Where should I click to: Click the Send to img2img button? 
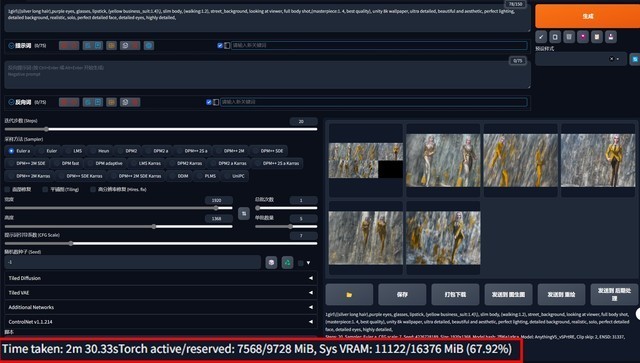(509, 294)
